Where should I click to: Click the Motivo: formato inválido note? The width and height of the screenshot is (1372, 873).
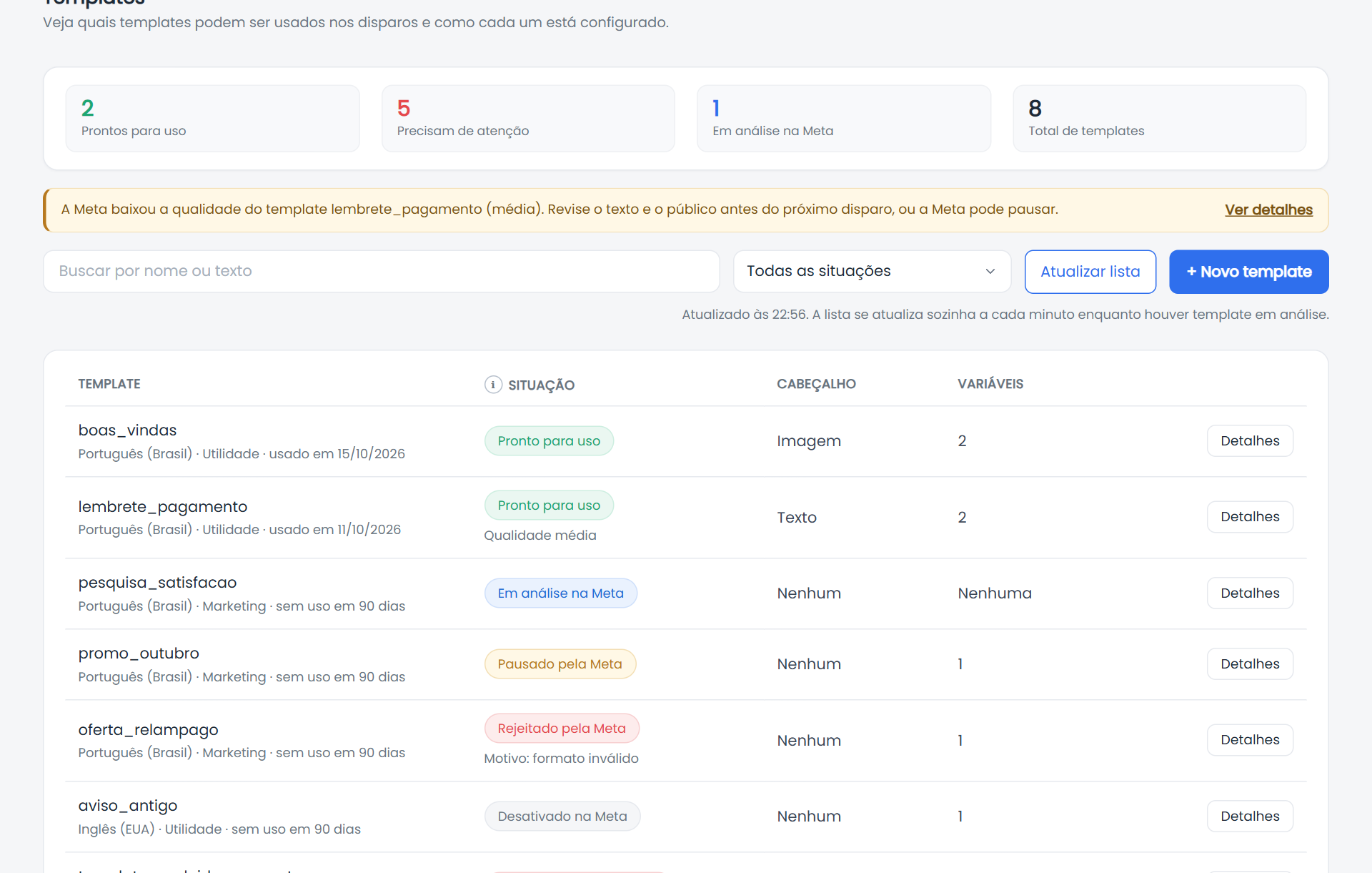click(561, 759)
